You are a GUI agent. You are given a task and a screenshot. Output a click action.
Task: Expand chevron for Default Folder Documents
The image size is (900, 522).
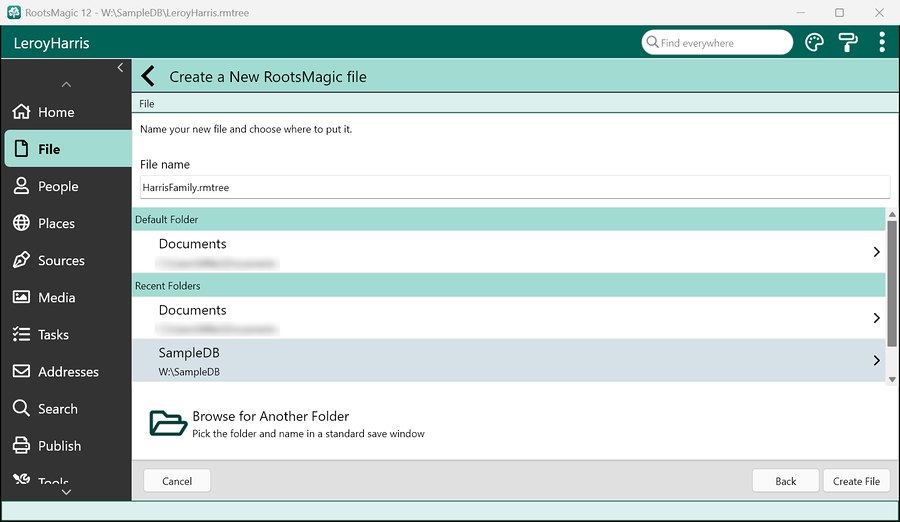pos(876,252)
